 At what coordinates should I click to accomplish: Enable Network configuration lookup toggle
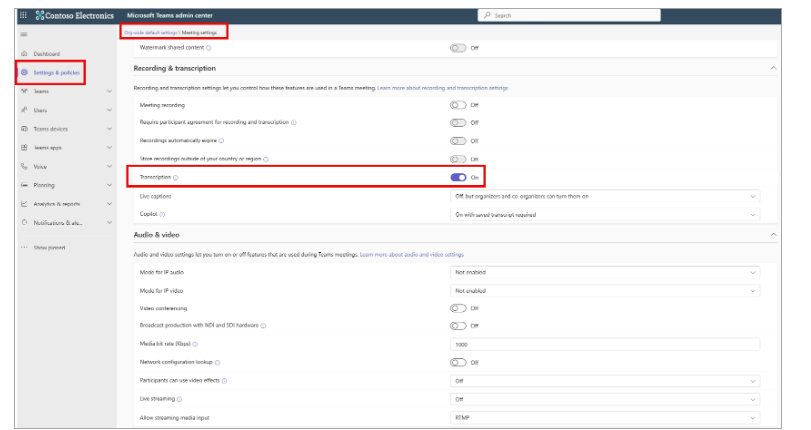(458, 363)
